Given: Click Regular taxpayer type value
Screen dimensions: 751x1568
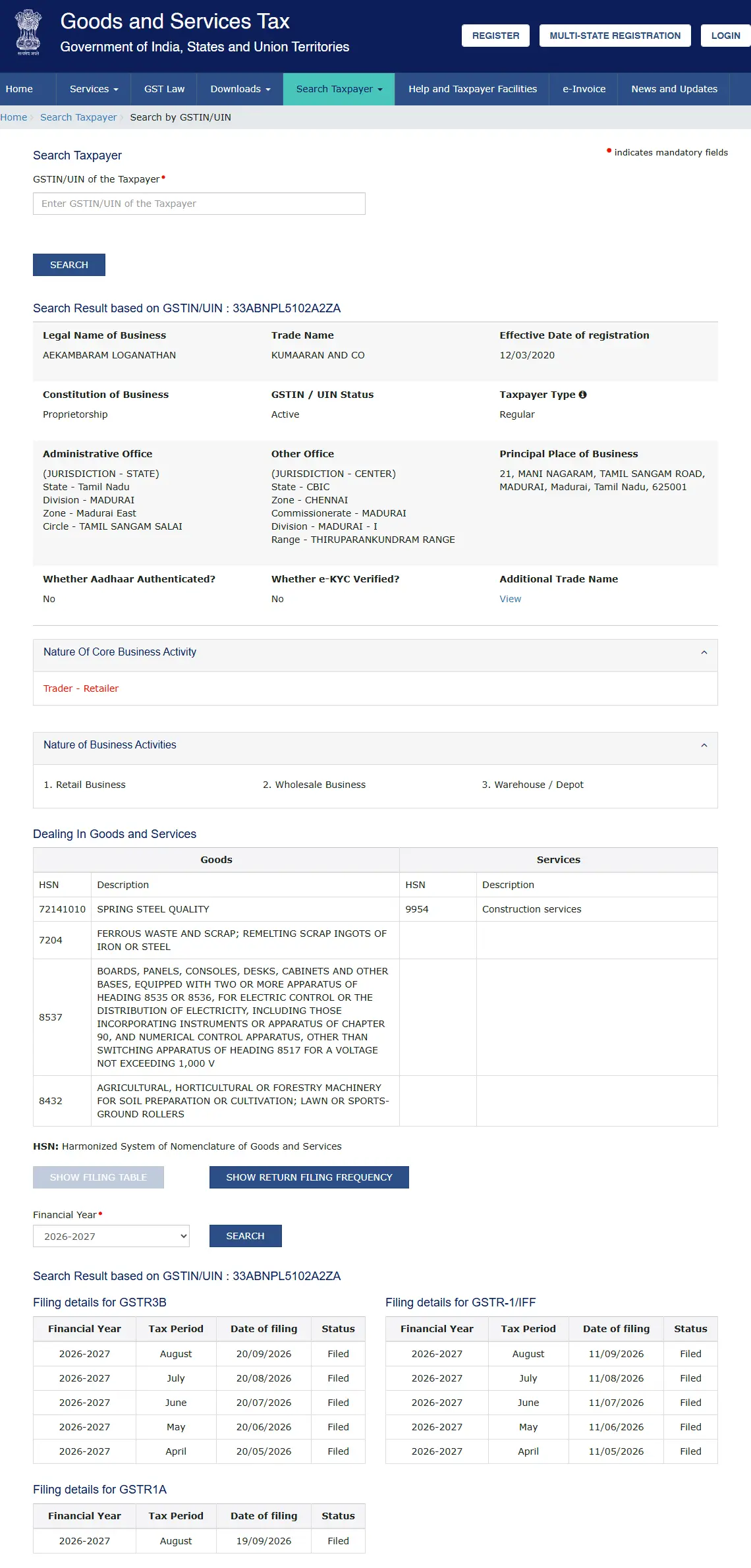Looking at the screenshot, I should pos(517,414).
